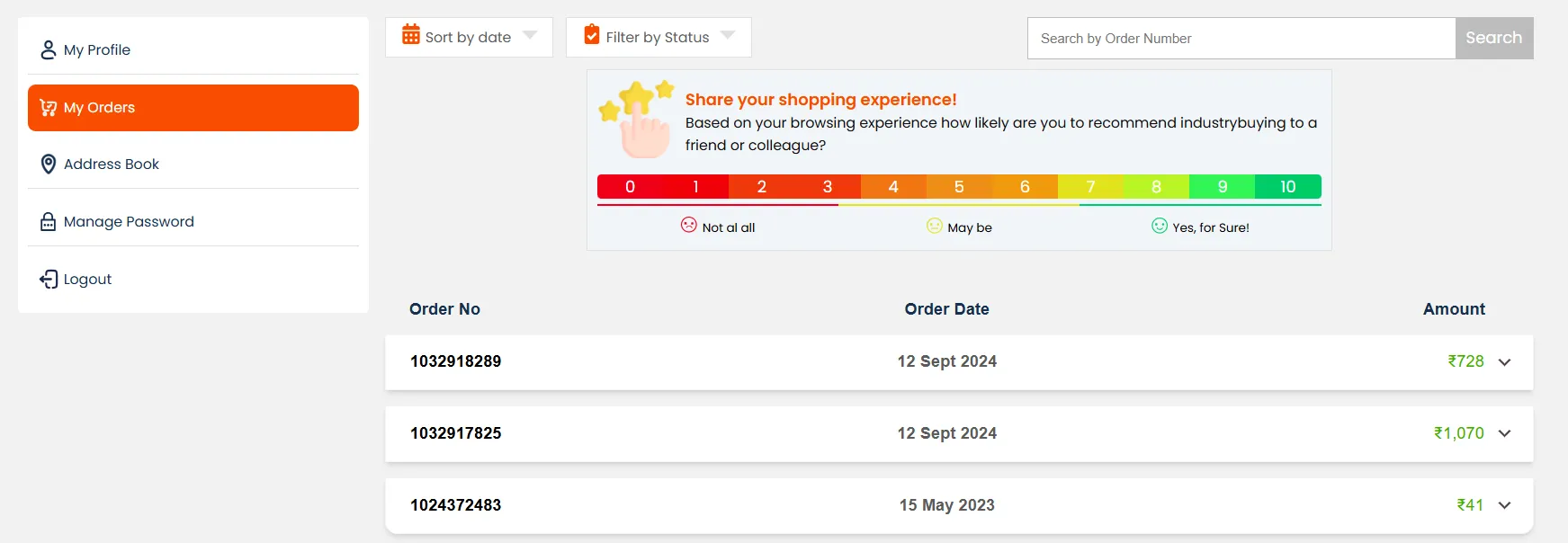The image size is (1568, 543).
Task: Expand order 1024372483 details chevron
Action: [1504, 505]
